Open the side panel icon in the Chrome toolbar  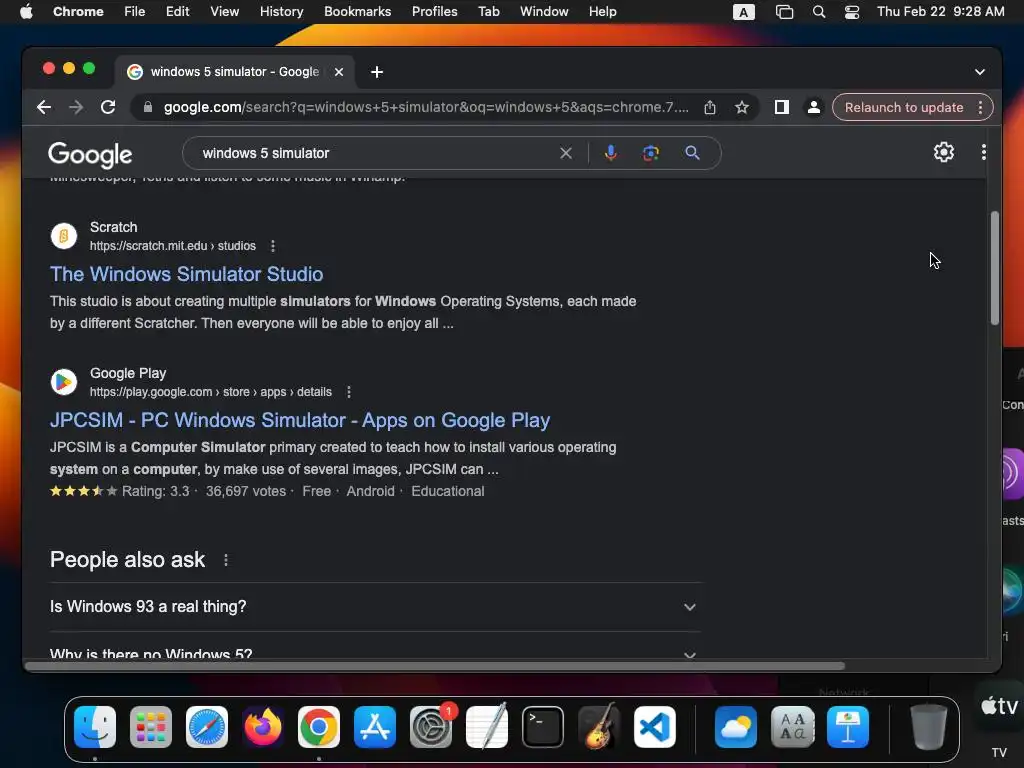782,107
